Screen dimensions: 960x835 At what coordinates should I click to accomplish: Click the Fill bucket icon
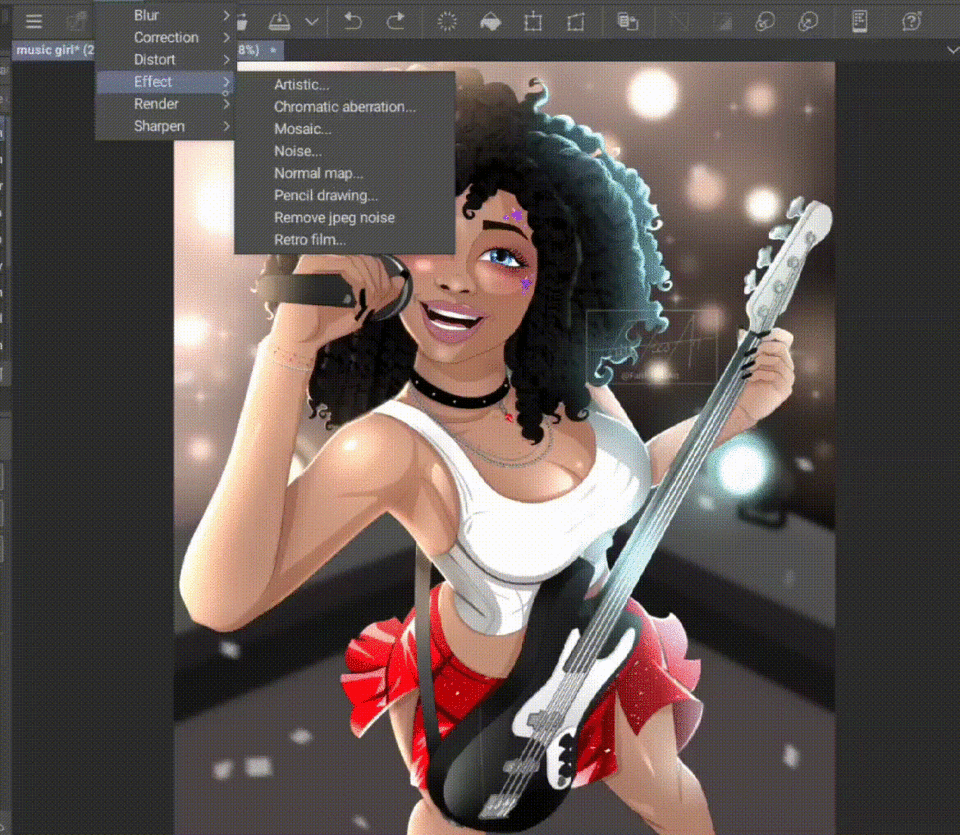[x=490, y=22]
